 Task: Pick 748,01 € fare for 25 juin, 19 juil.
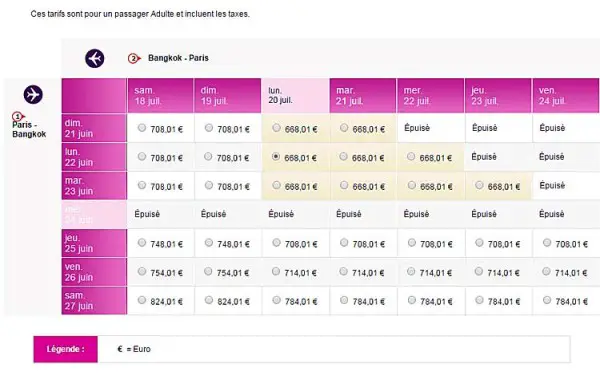click(x=209, y=243)
